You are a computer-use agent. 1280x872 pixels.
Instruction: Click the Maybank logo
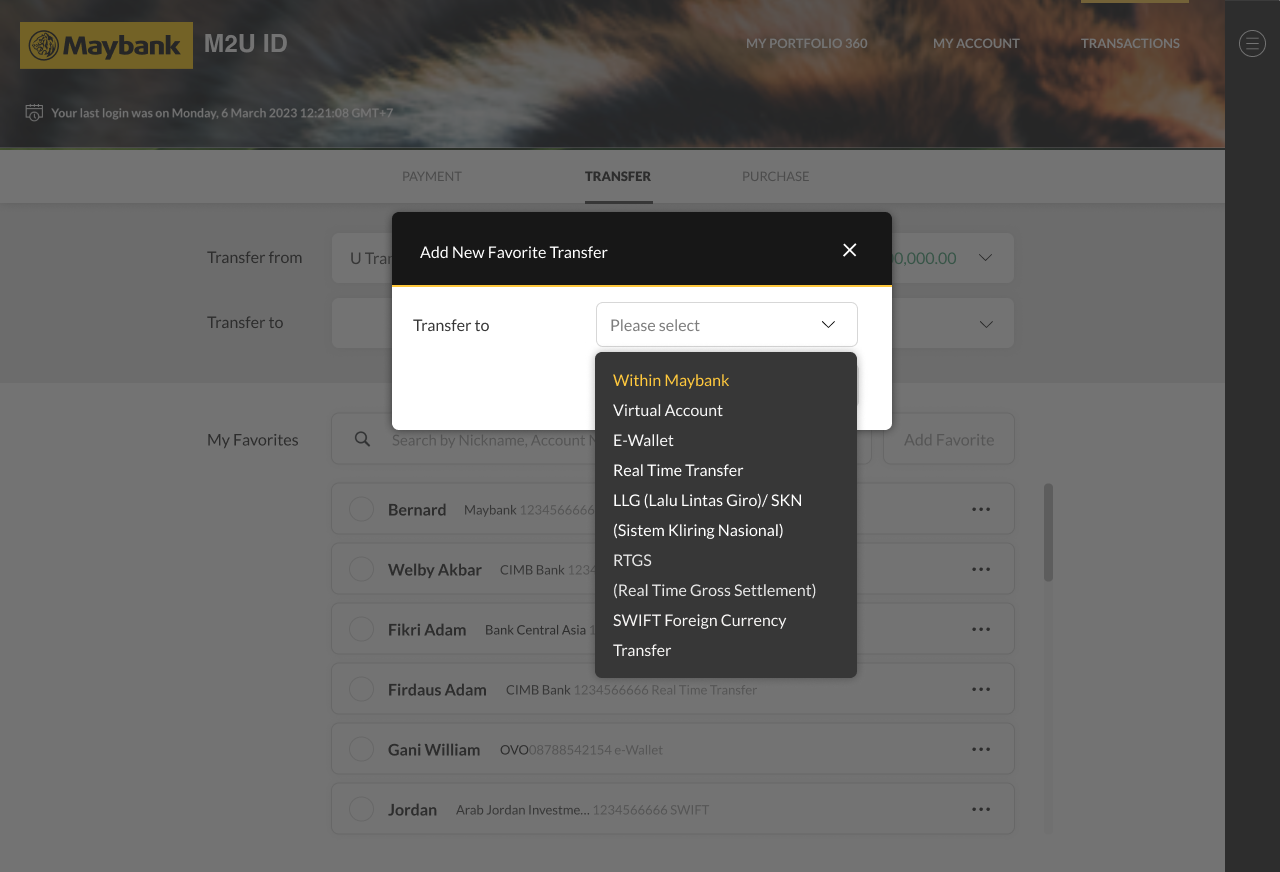click(x=106, y=45)
